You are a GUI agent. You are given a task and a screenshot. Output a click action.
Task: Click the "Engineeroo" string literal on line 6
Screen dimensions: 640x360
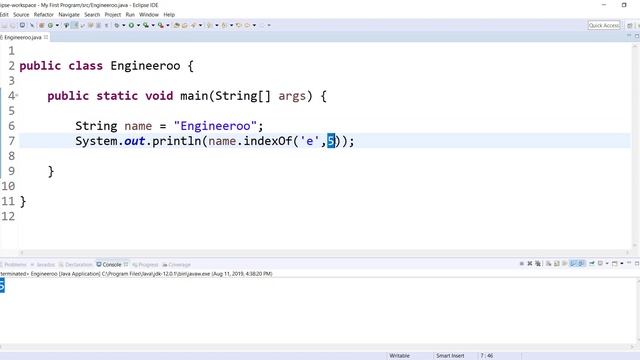point(216,126)
